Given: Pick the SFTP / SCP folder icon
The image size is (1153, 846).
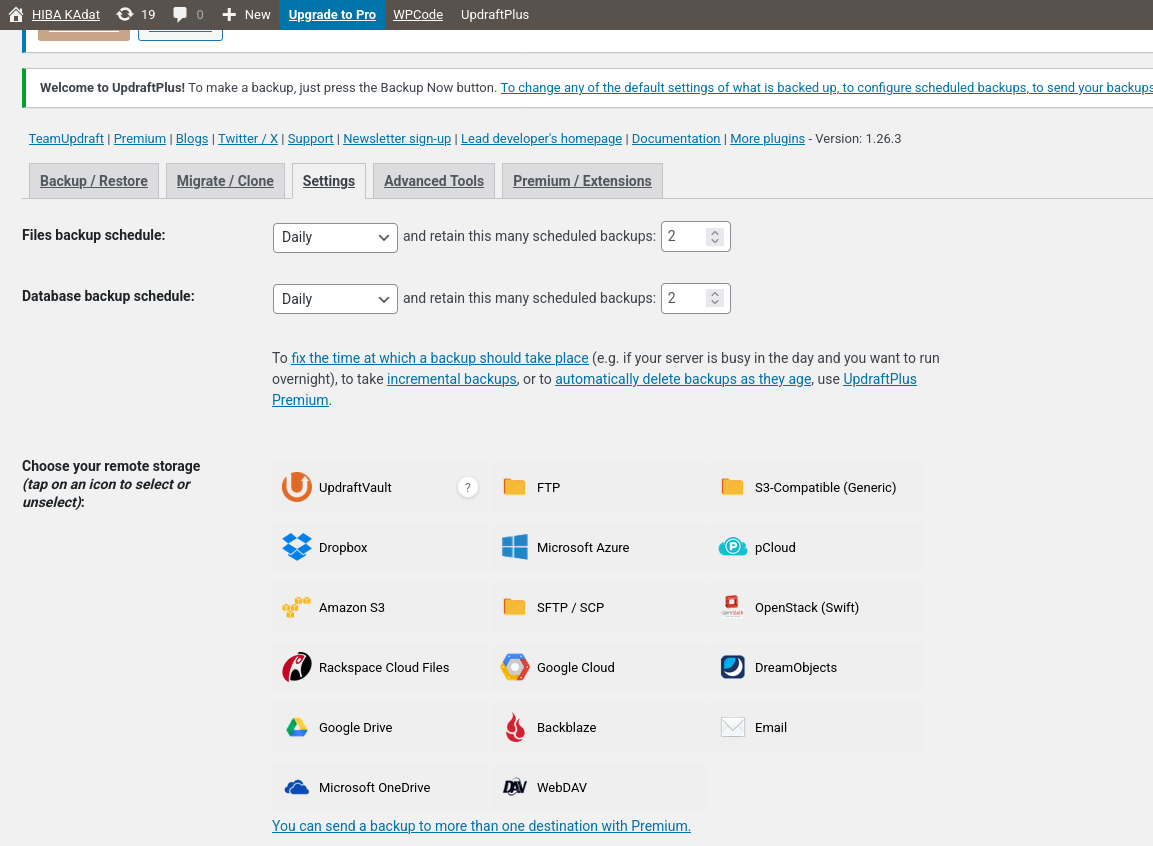Looking at the screenshot, I should tap(514, 607).
